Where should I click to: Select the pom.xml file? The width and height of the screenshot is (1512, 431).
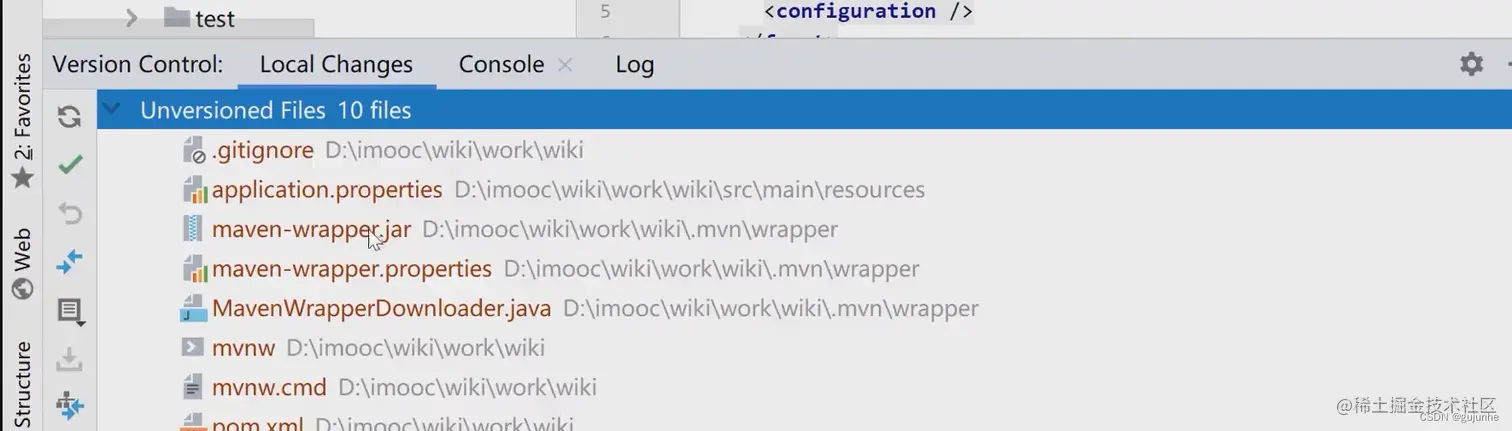(x=257, y=424)
